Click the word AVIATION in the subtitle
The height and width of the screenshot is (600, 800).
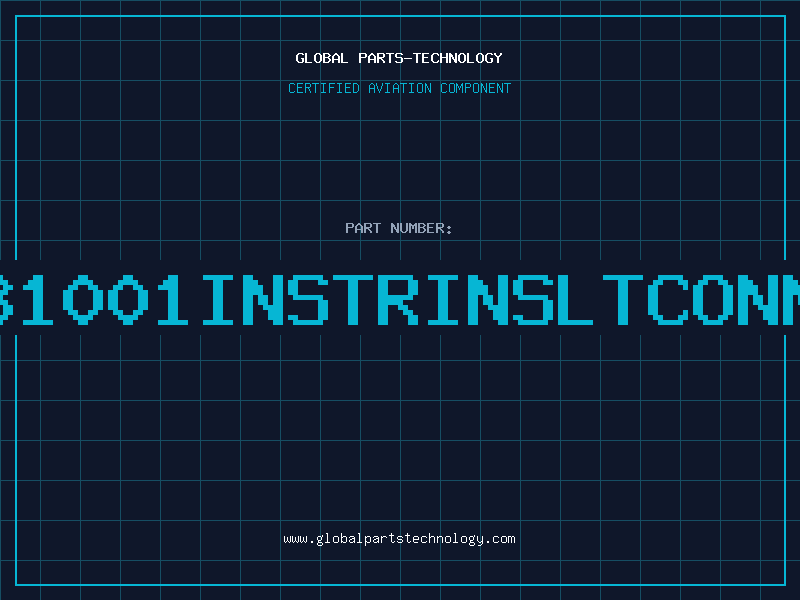[x=400, y=88]
